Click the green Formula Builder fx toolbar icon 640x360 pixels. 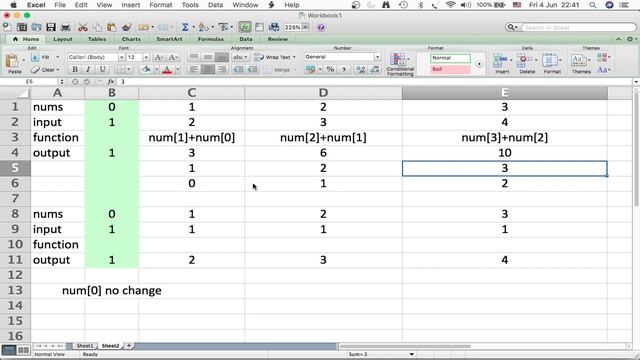245,27
